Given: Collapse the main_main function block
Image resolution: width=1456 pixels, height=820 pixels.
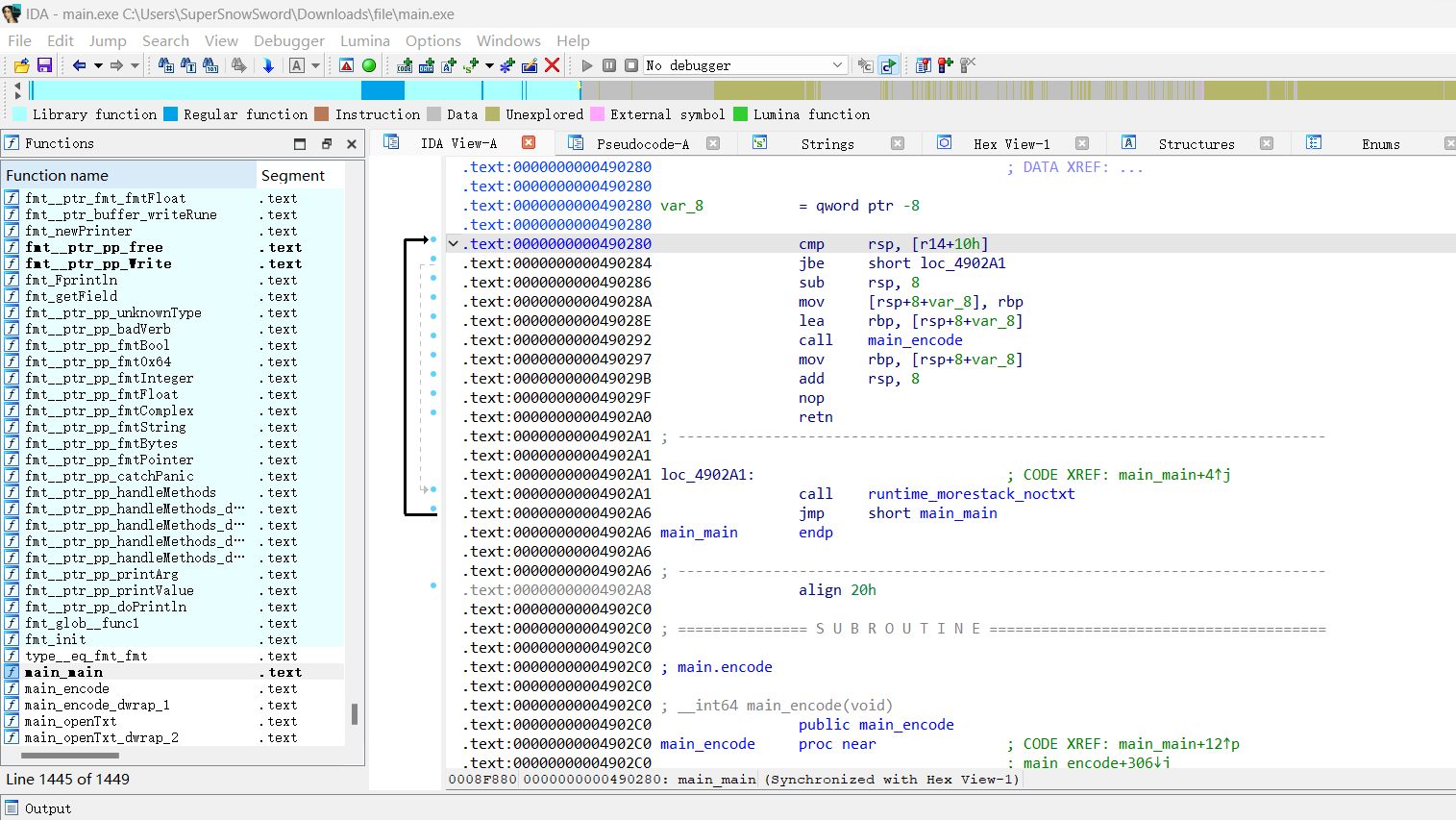Looking at the screenshot, I should (x=454, y=244).
